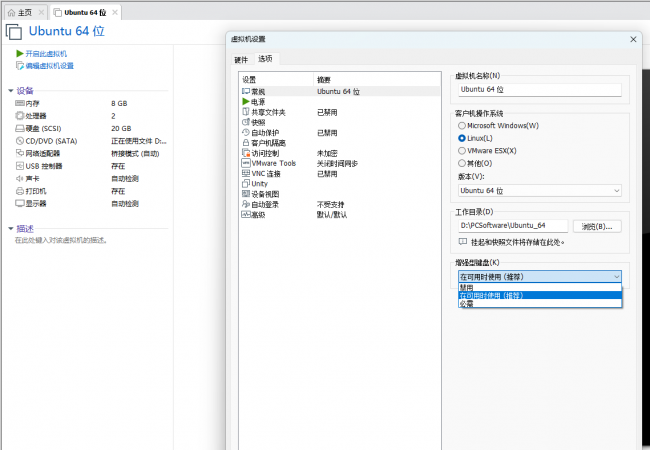Viewport: 650px width, 450px height.
Task: Select the Linux(L) radio button
Action: click(x=462, y=138)
